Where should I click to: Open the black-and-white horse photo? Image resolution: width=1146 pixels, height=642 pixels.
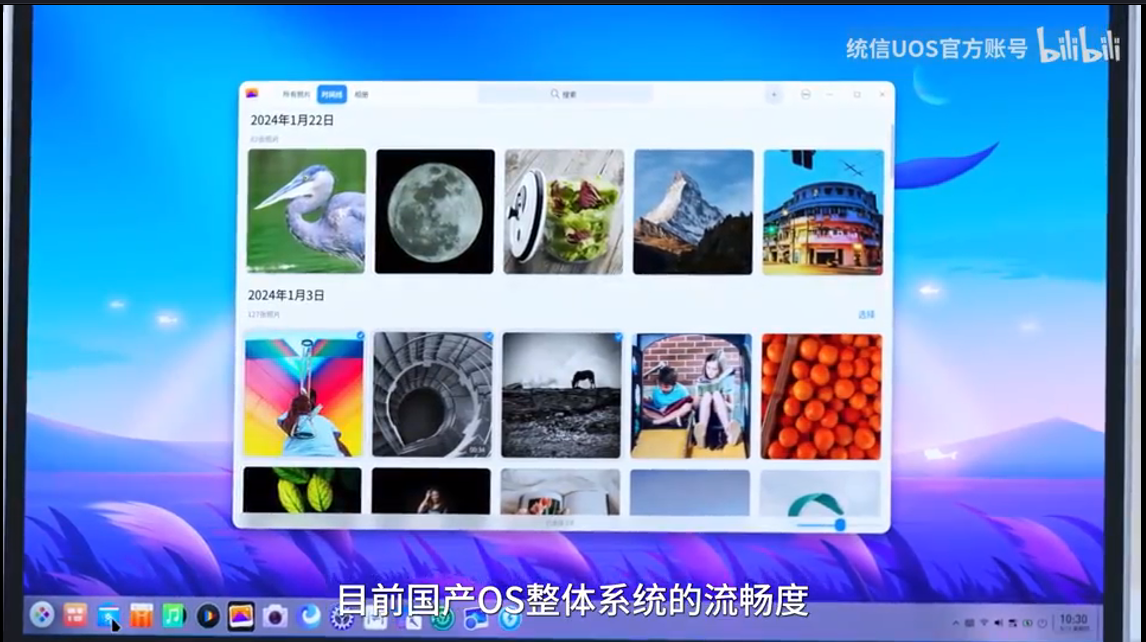pyautogui.click(x=561, y=395)
